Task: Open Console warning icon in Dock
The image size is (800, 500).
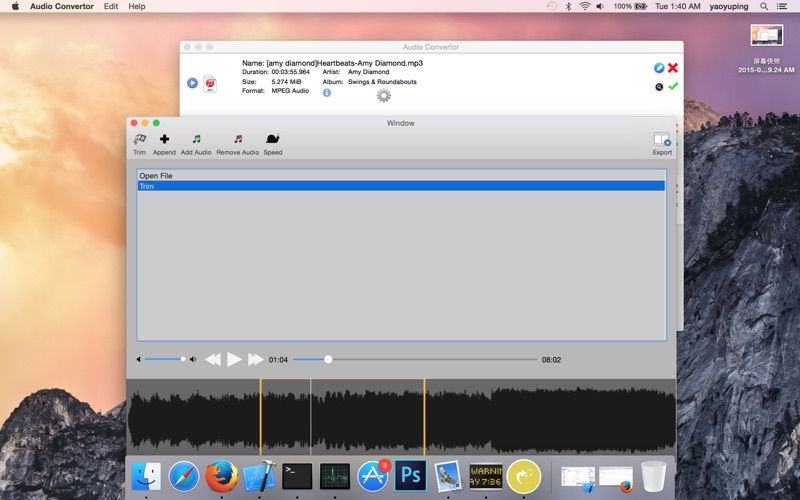Action: [486, 476]
